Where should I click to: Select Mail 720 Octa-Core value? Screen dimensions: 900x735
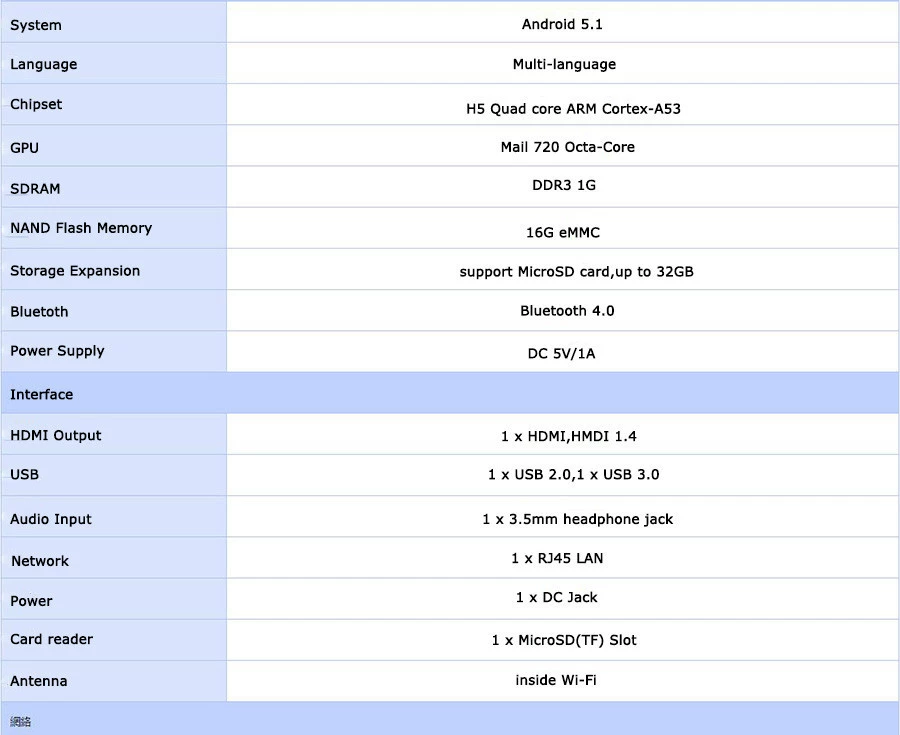(567, 147)
